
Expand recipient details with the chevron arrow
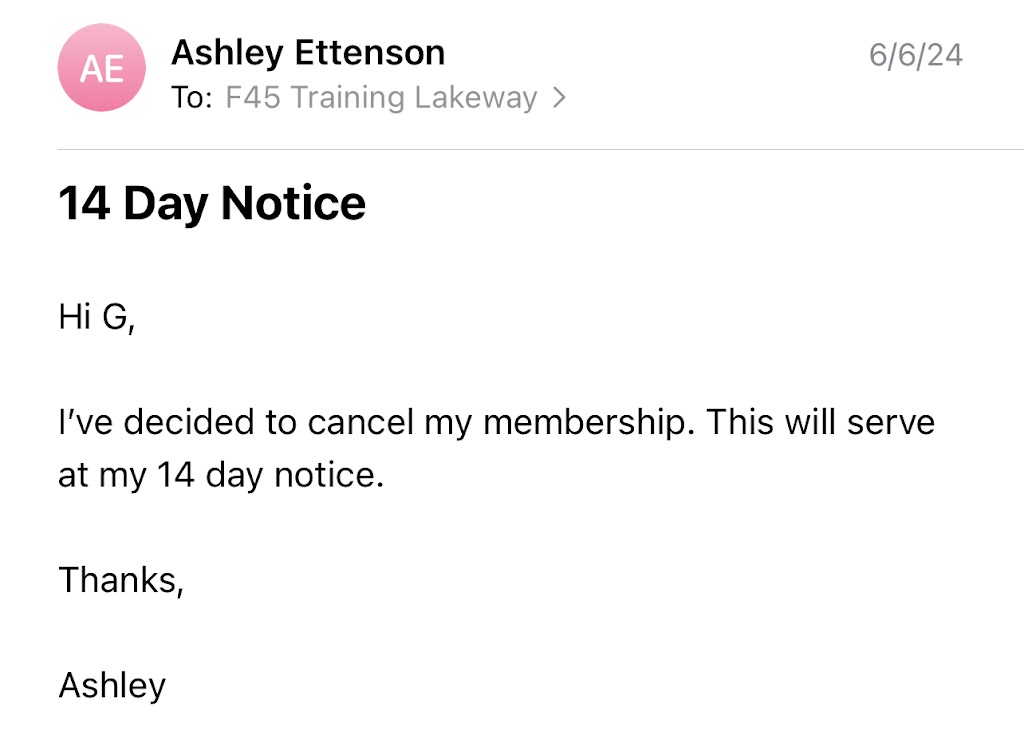click(560, 98)
